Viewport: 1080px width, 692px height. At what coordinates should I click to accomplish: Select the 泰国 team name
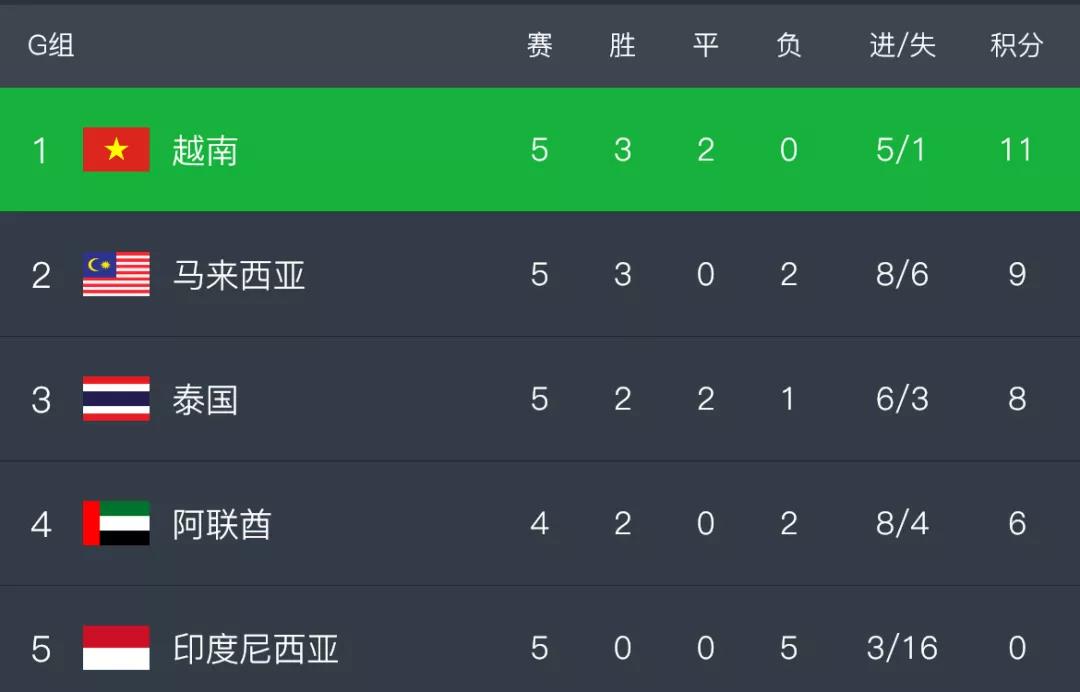(205, 400)
